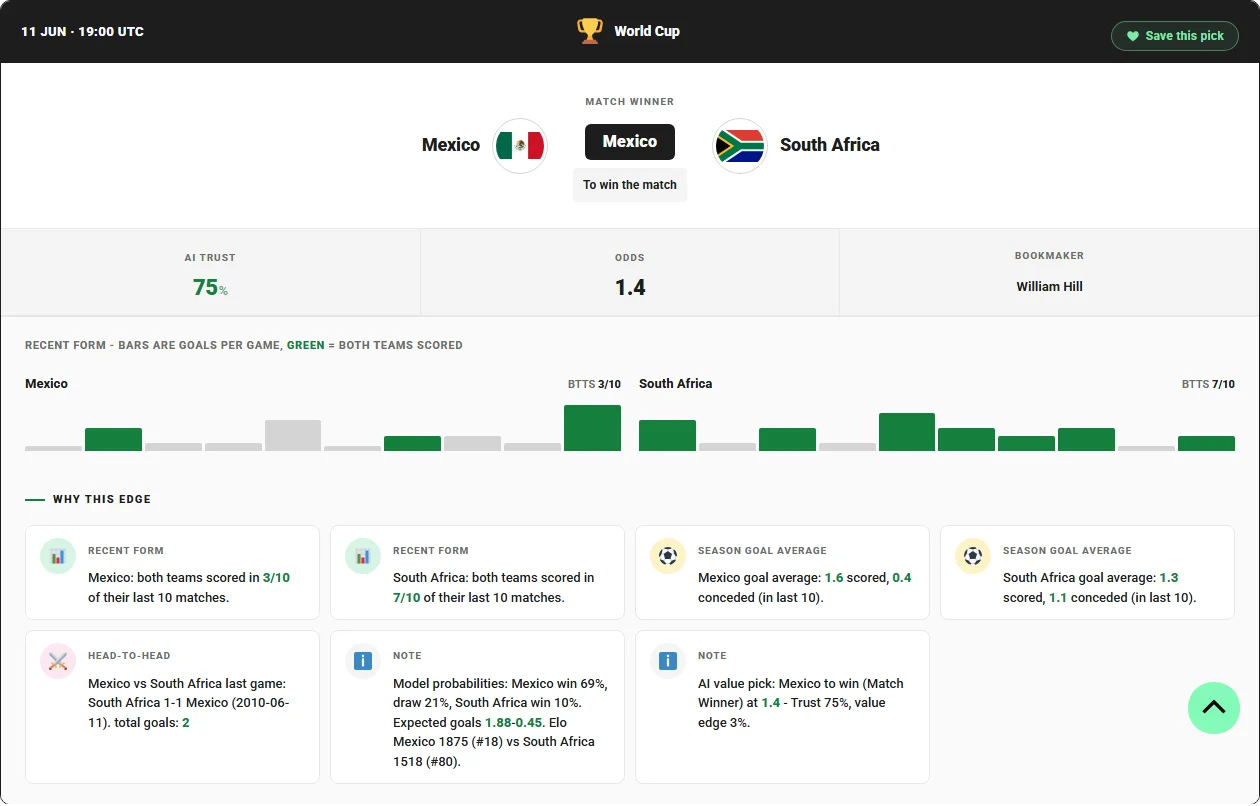Click the 'Why this edge' heading
The width and height of the screenshot is (1260, 806).
pos(102,499)
